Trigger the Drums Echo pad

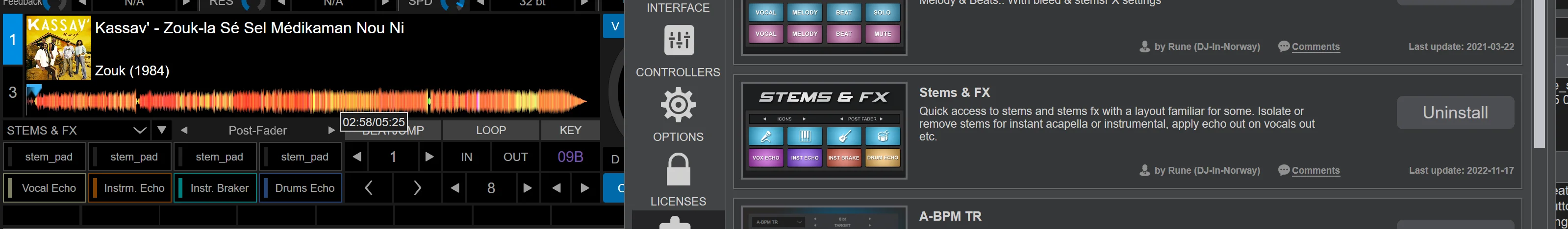point(300,188)
